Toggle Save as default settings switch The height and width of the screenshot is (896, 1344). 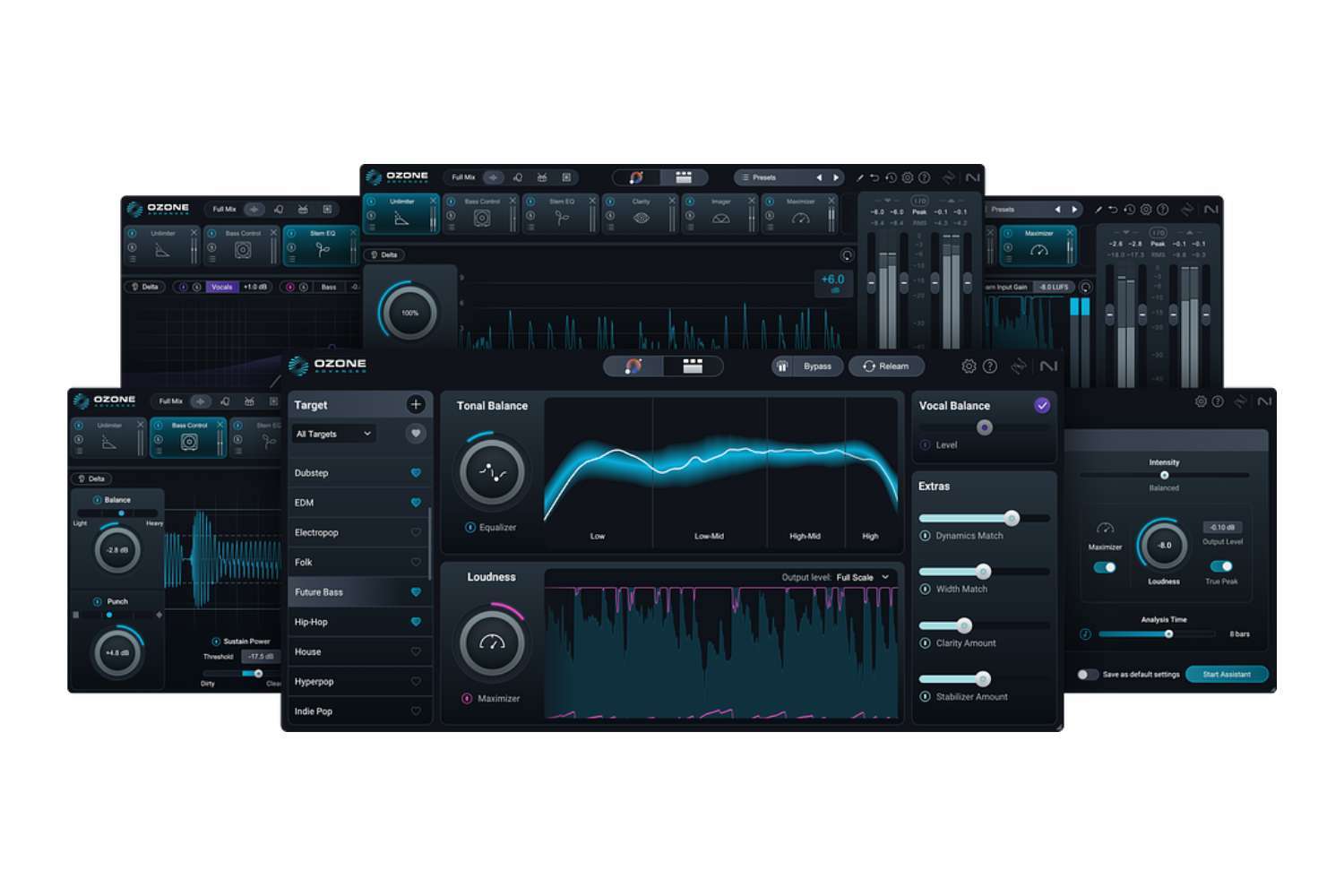pos(1088,674)
